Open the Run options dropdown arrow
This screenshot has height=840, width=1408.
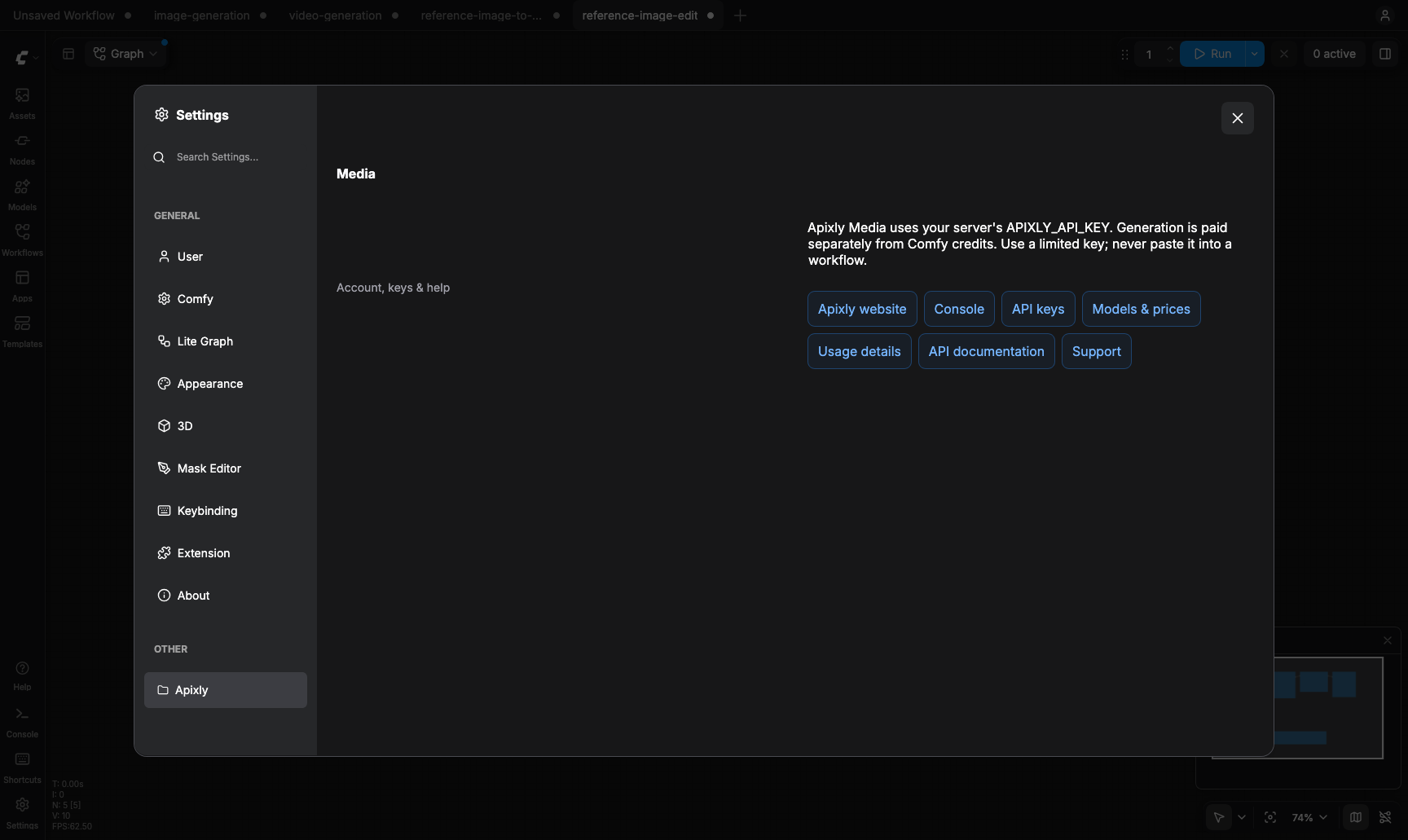click(x=1254, y=54)
